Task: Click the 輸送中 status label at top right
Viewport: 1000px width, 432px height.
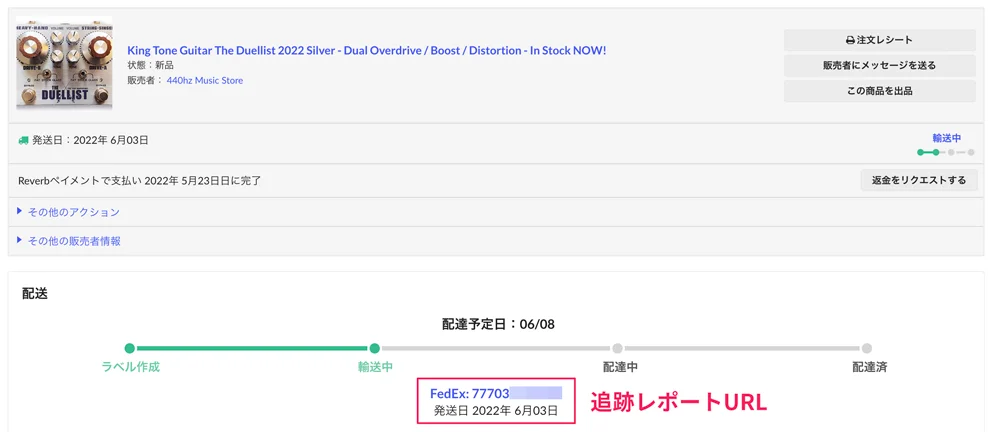Action: click(946, 138)
